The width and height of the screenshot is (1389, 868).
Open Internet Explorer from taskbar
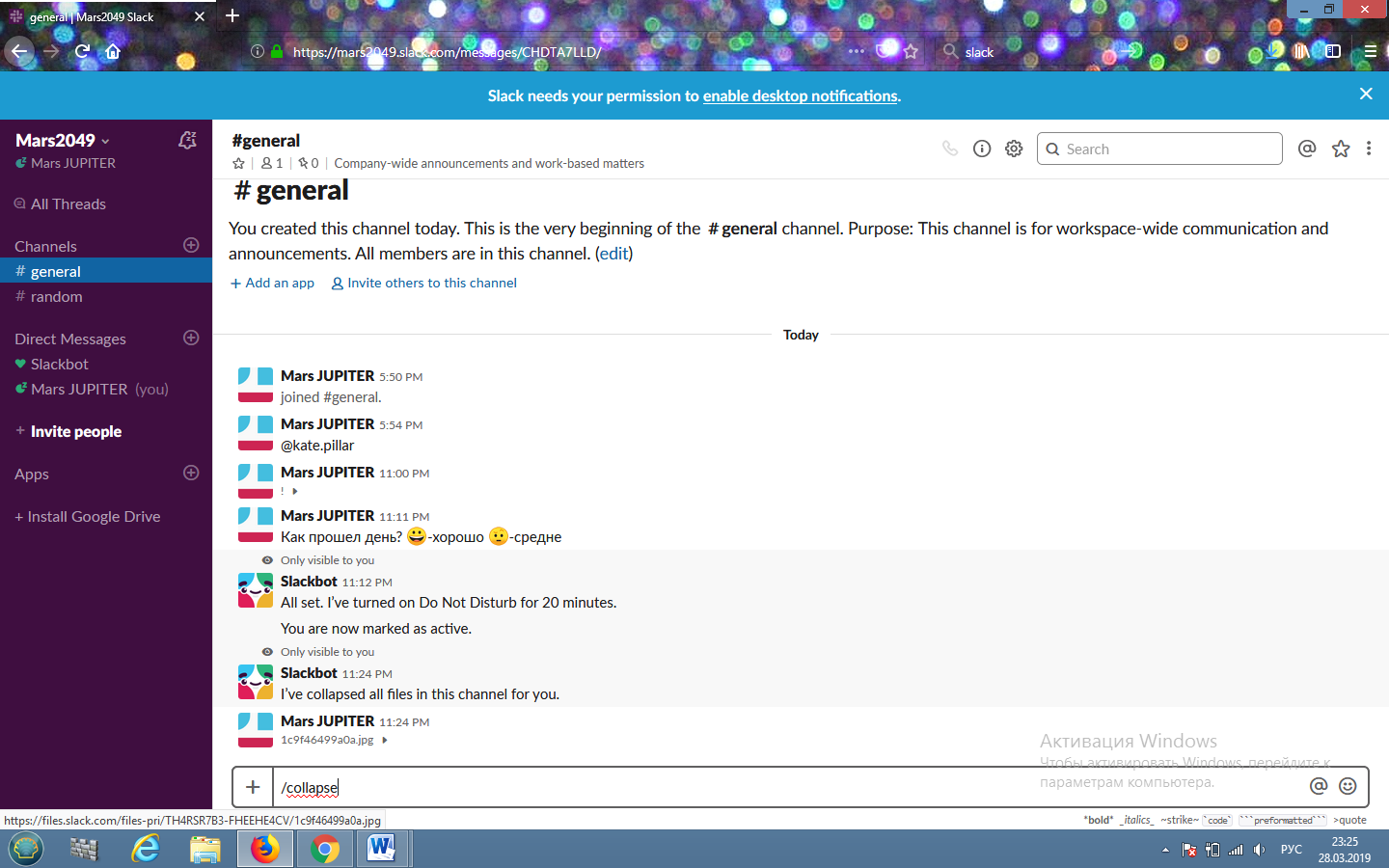tap(146, 849)
